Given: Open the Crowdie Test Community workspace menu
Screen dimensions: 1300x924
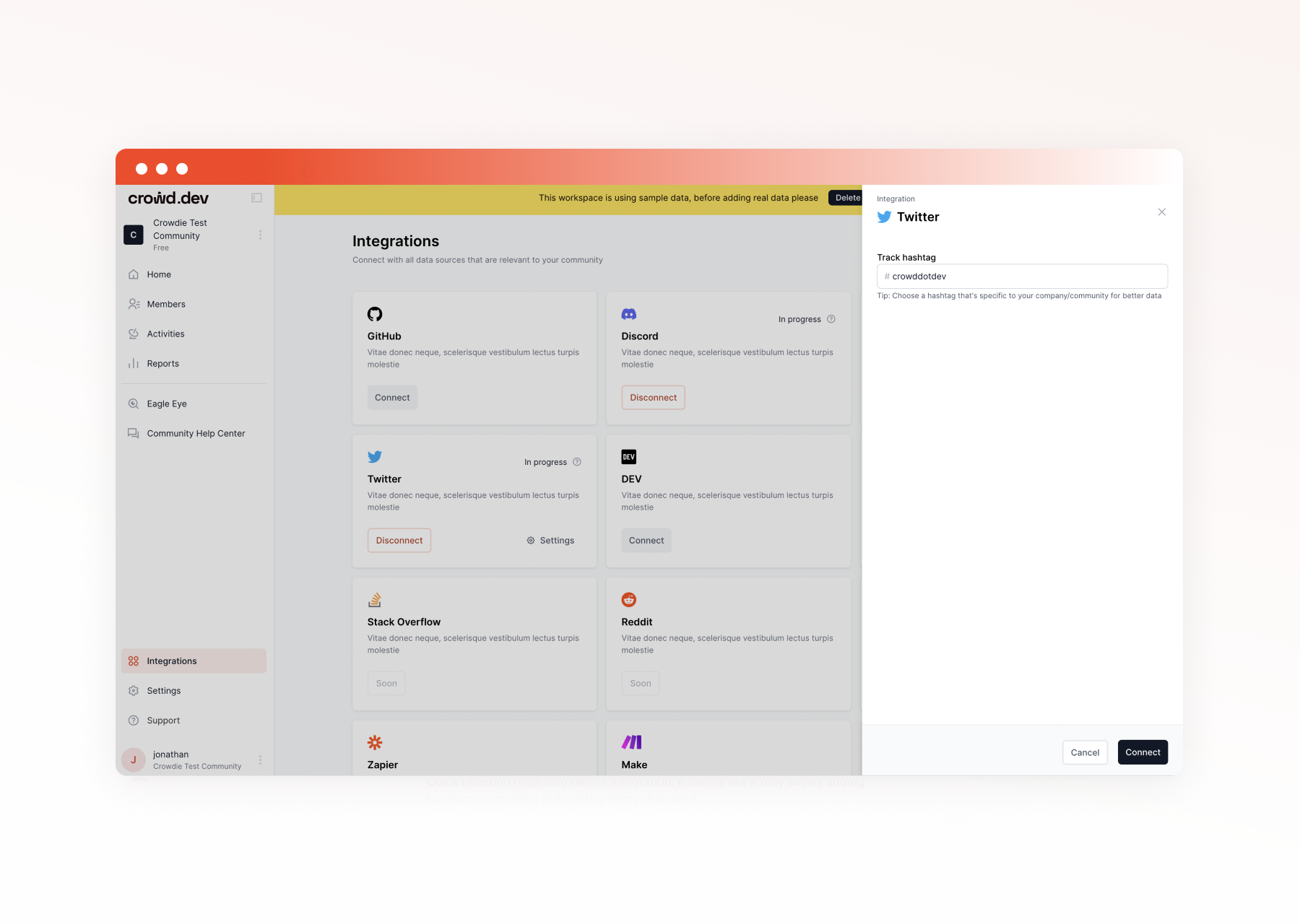Looking at the screenshot, I should [x=260, y=235].
